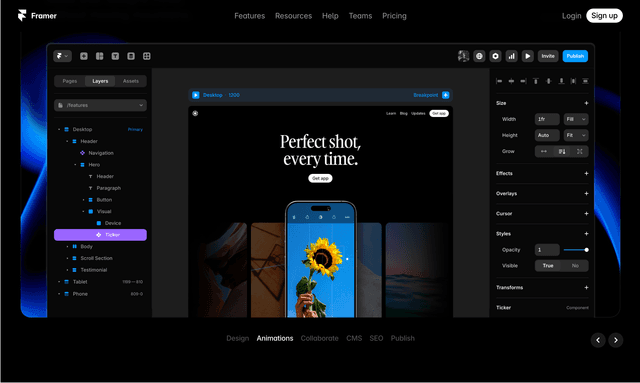Open the Features menu in the site header
The image size is (640, 383).
pyautogui.click(x=249, y=16)
